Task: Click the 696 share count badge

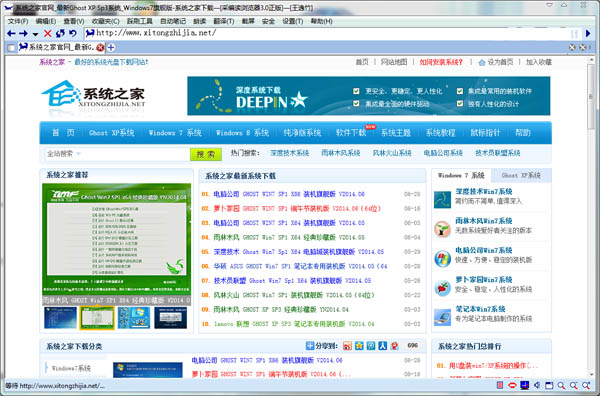Action: tap(412, 346)
